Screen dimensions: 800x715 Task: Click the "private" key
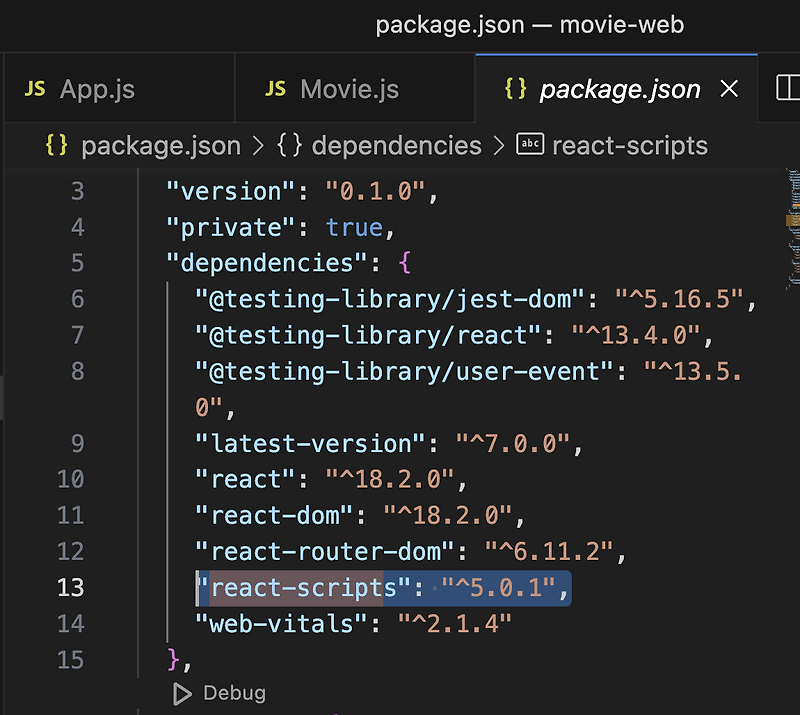(x=231, y=228)
